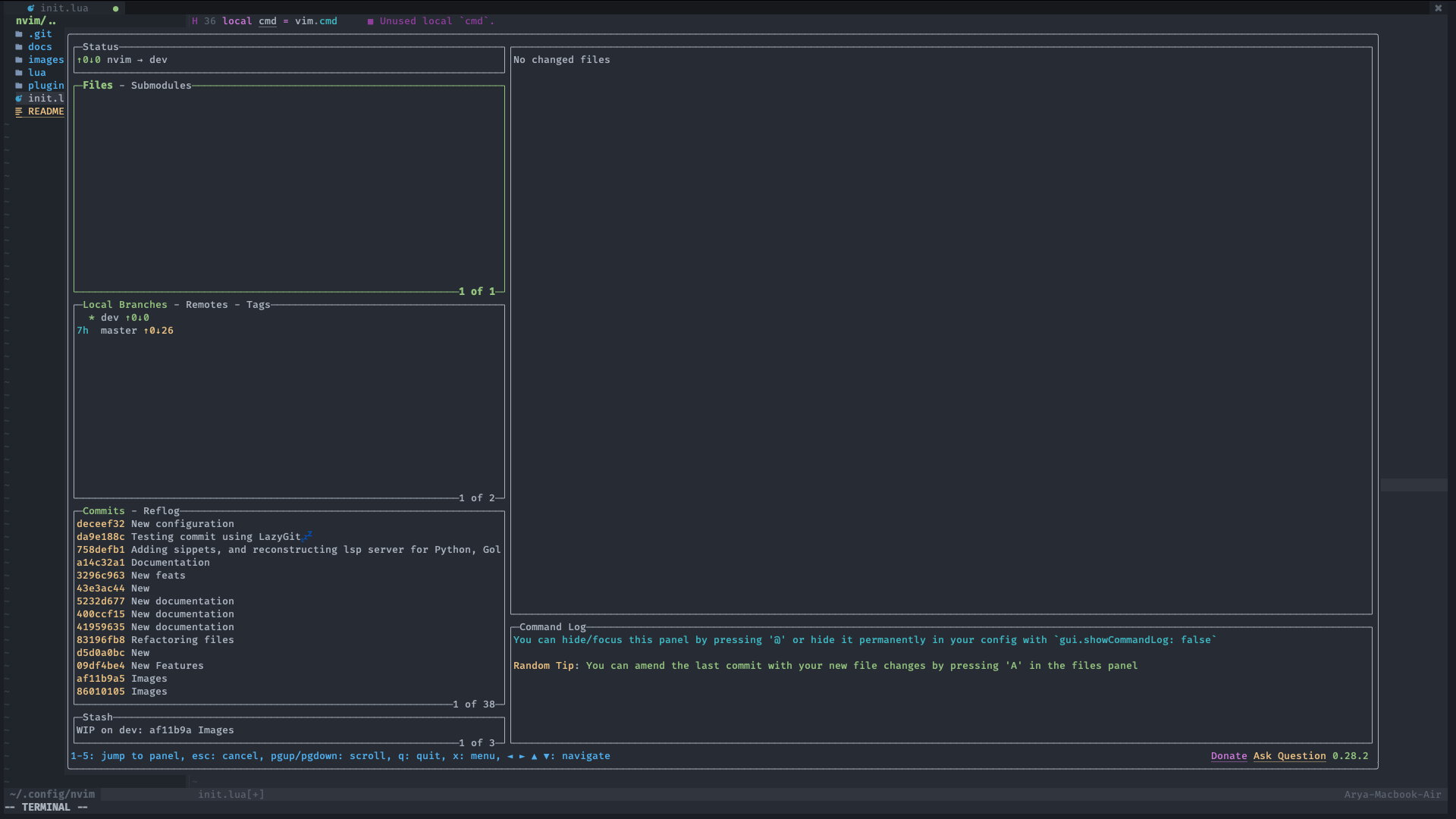Viewport: 1456px width, 819px height.
Task: Click the Lua icon in init.lua tab
Action: (x=31, y=8)
